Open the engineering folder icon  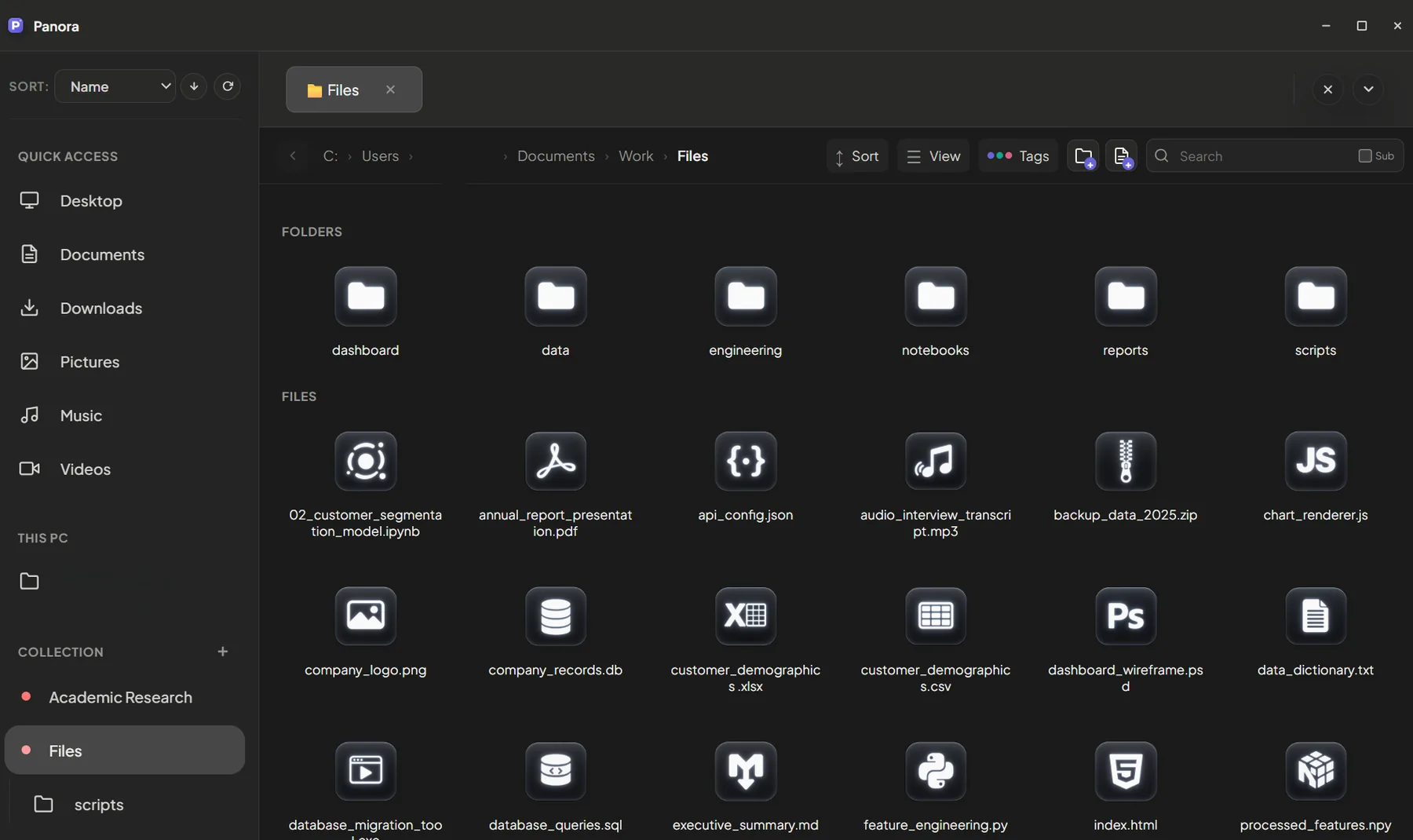pos(746,297)
